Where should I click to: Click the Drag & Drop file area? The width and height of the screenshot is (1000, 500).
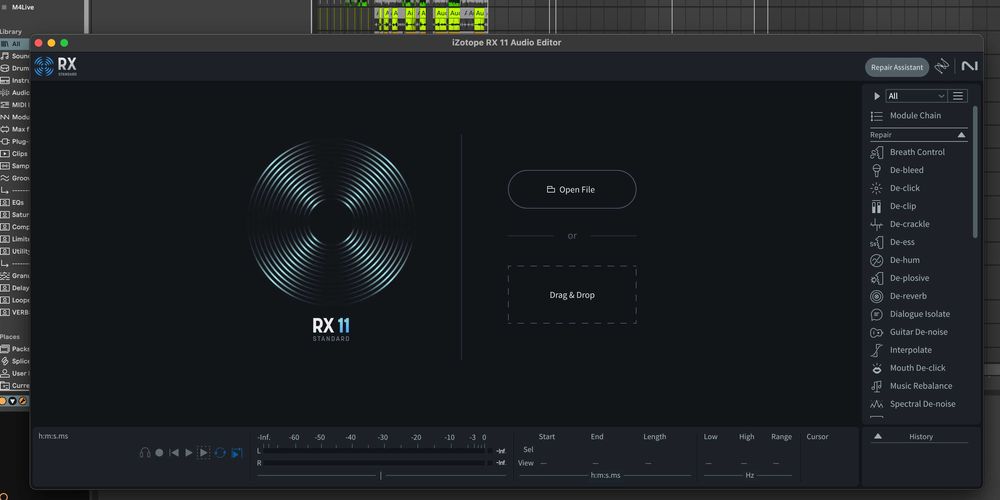572,295
